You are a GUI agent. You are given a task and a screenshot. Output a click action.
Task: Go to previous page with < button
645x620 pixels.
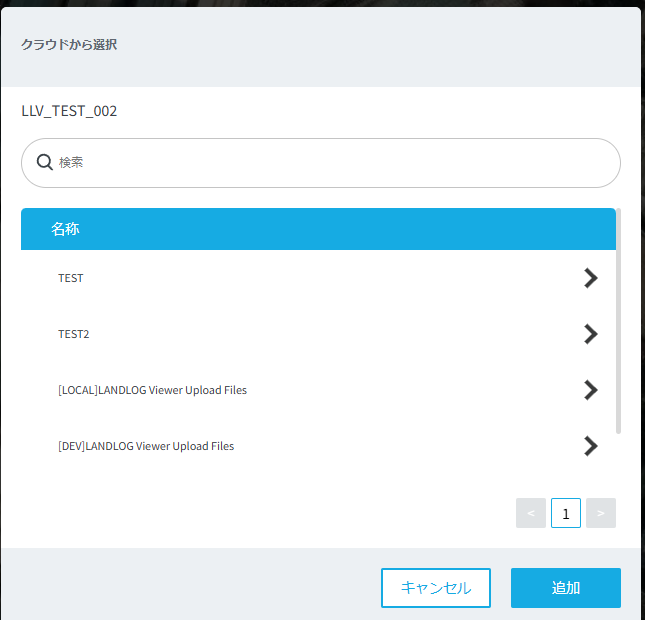click(x=531, y=513)
